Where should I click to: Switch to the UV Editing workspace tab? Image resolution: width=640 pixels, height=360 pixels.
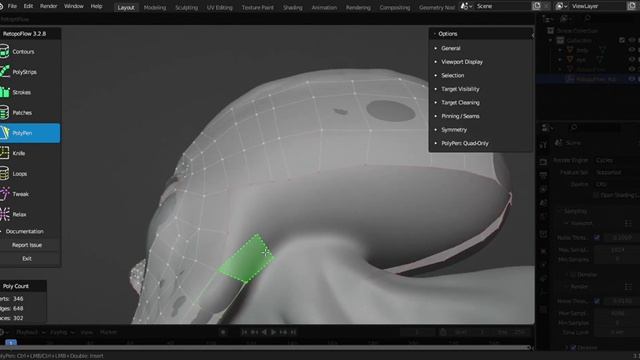pos(219,7)
